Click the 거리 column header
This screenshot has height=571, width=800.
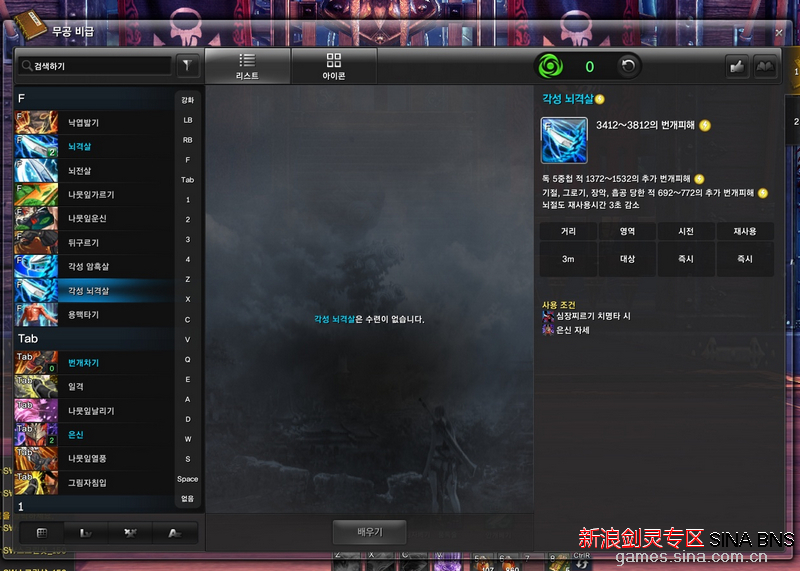(568, 231)
